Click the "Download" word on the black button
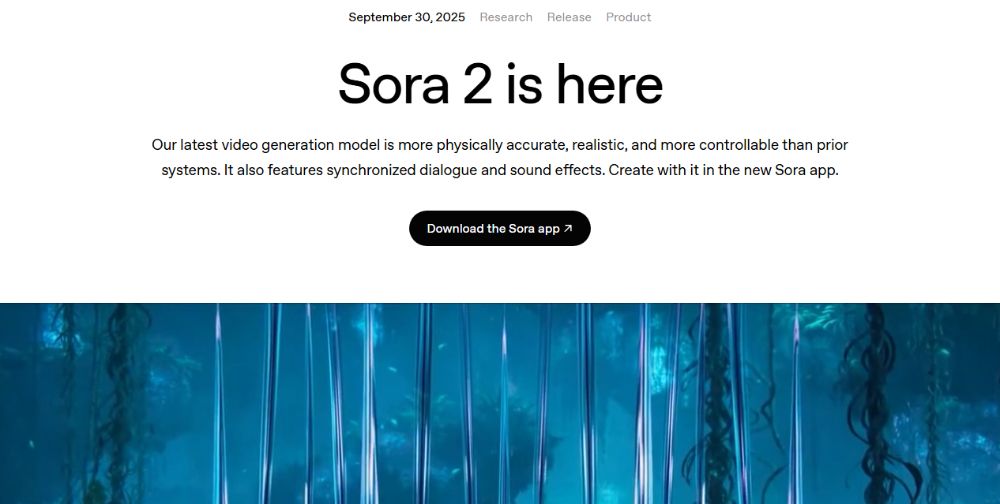Viewport: 1000px width, 504px height. 454,228
